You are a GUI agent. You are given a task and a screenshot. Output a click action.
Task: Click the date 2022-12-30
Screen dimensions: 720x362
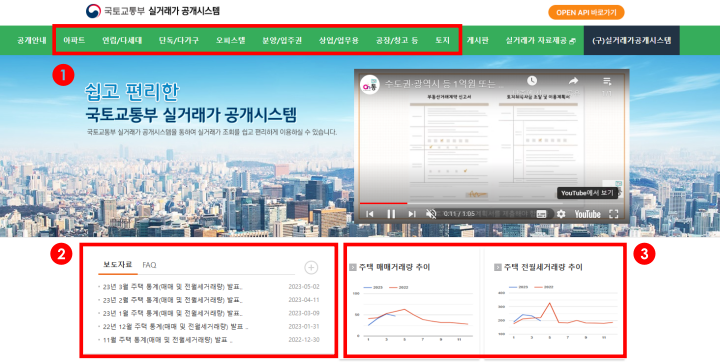click(304, 340)
